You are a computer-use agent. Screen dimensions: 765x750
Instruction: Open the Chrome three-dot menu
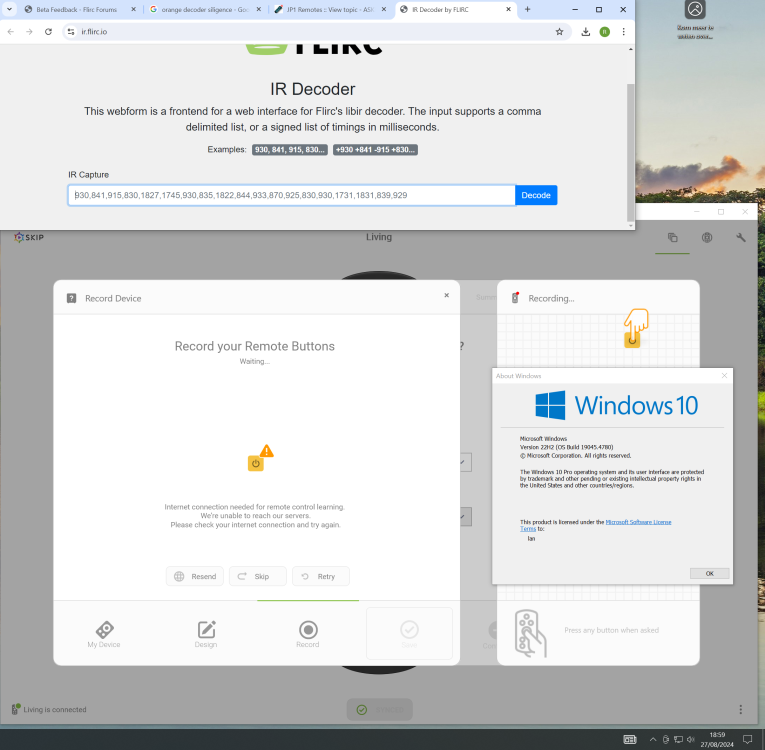(x=624, y=32)
